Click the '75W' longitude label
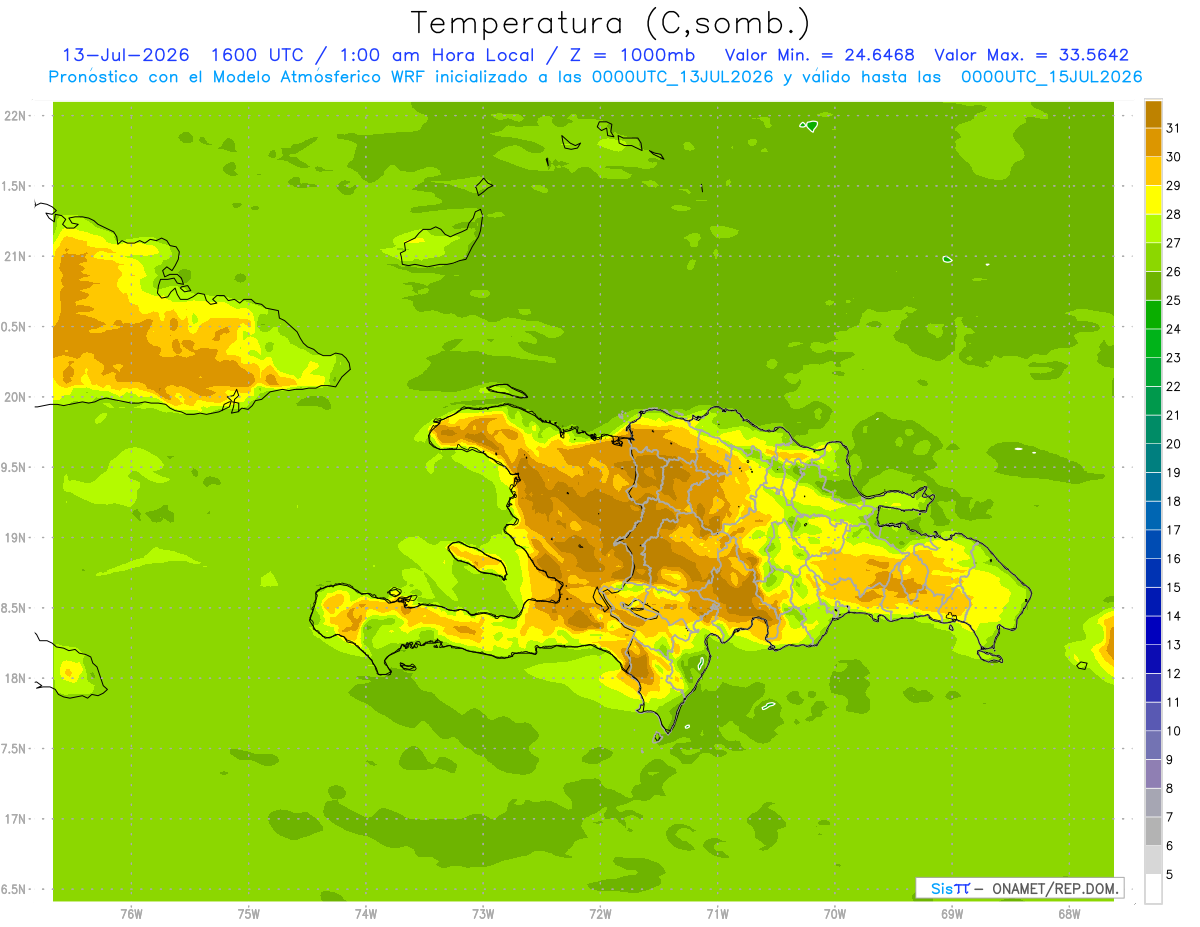The width and height of the screenshot is (1200, 927). (x=249, y=913)
